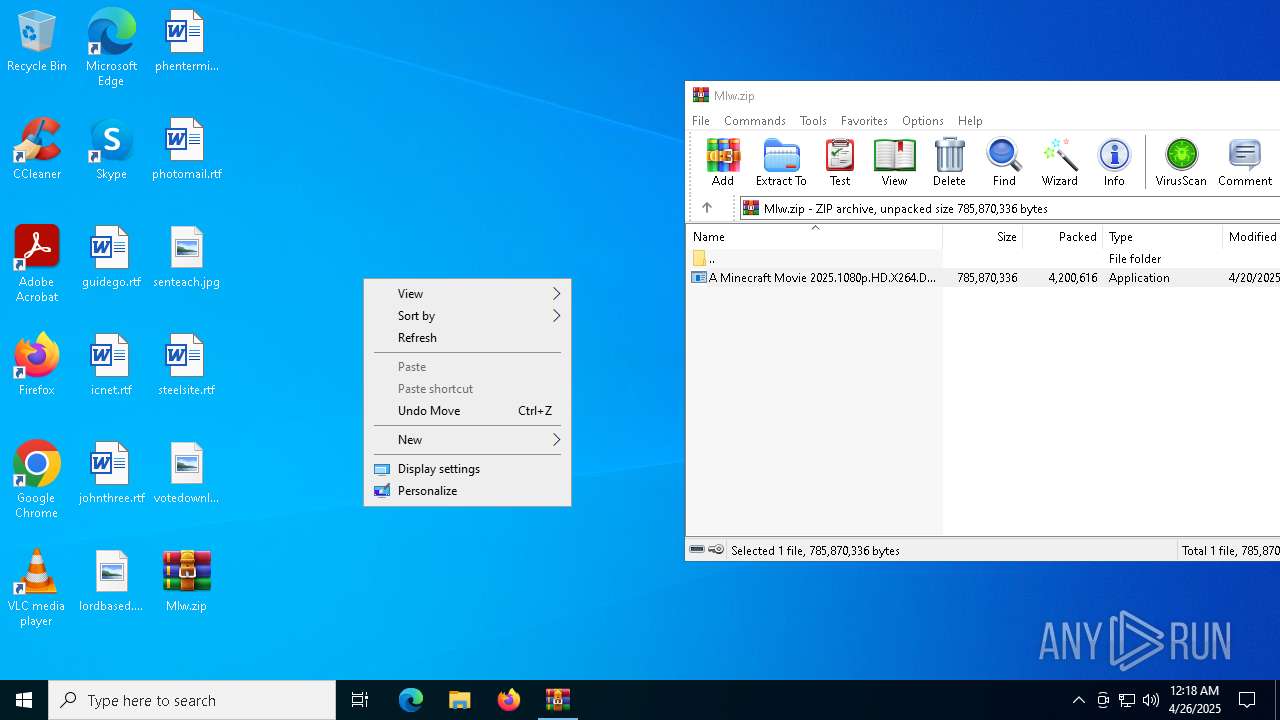
Task: Start VirusScan on the archive
Action: [x=1181, y=162]
